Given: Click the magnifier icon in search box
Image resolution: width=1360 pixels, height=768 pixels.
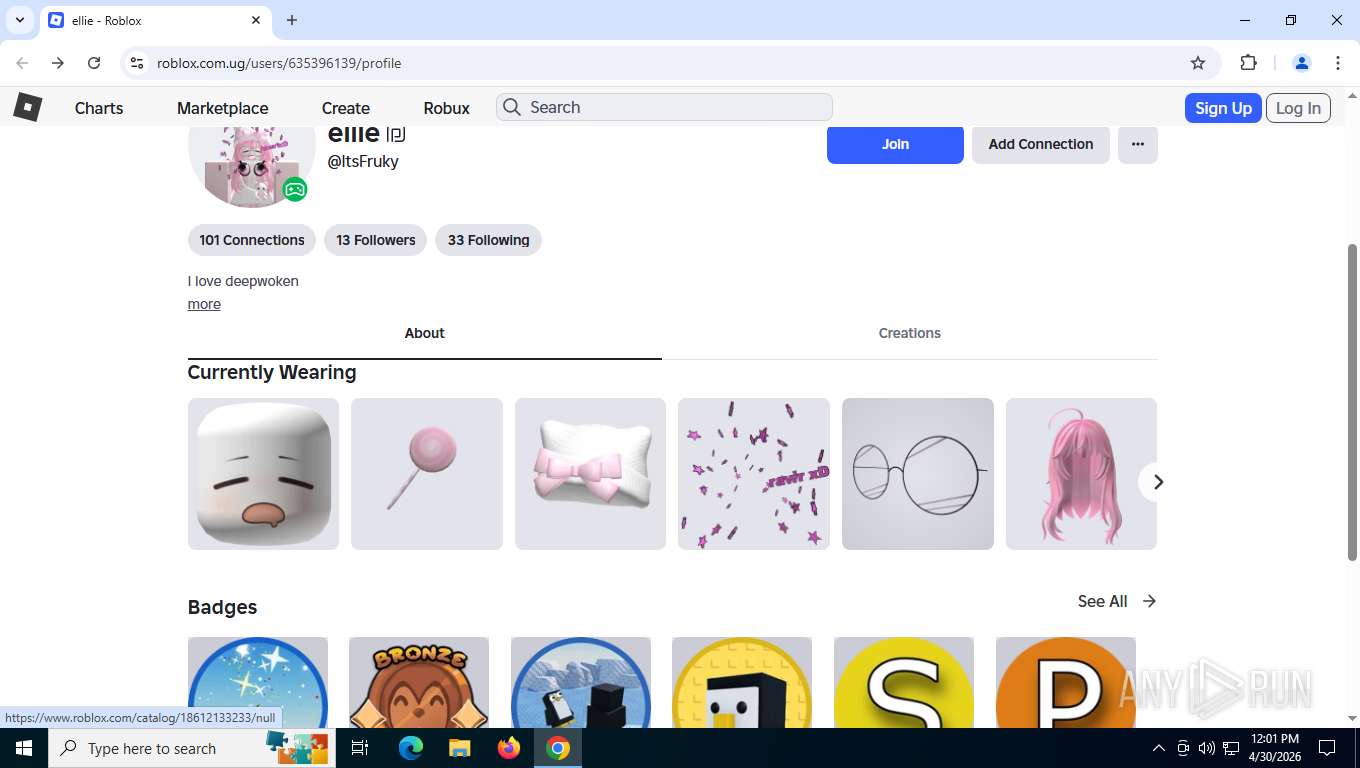Looking at the screenshot, I should pyautogui.click(x=512, y=107).
